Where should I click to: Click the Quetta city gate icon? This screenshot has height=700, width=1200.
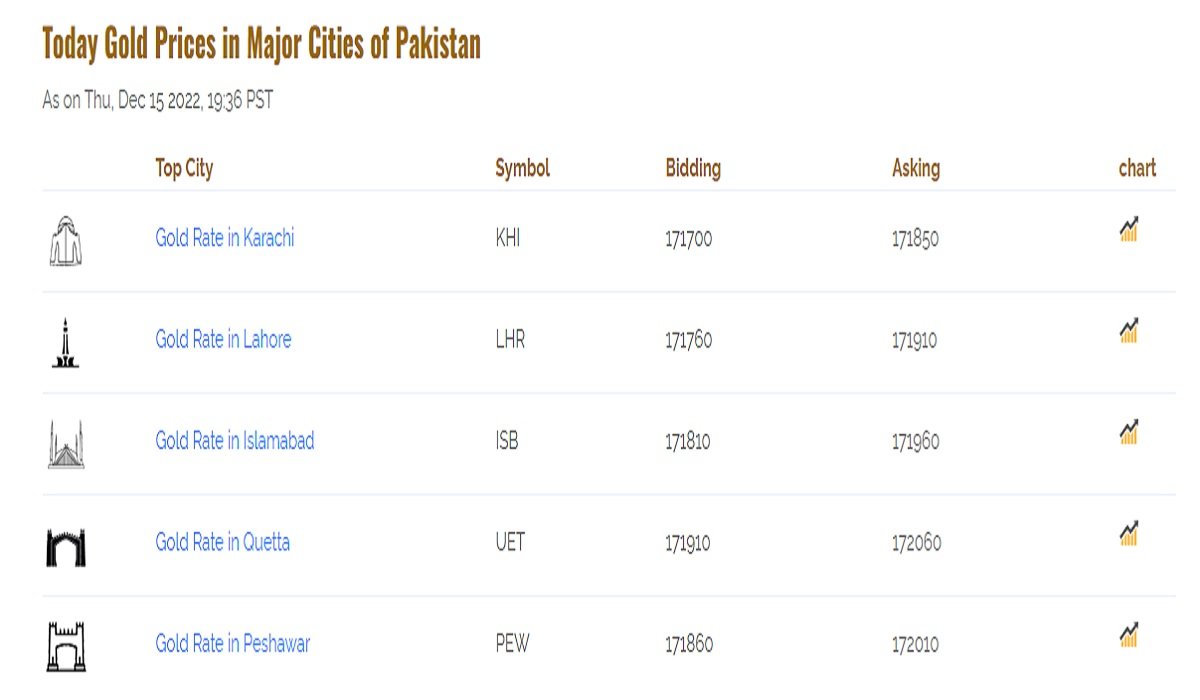66,547
